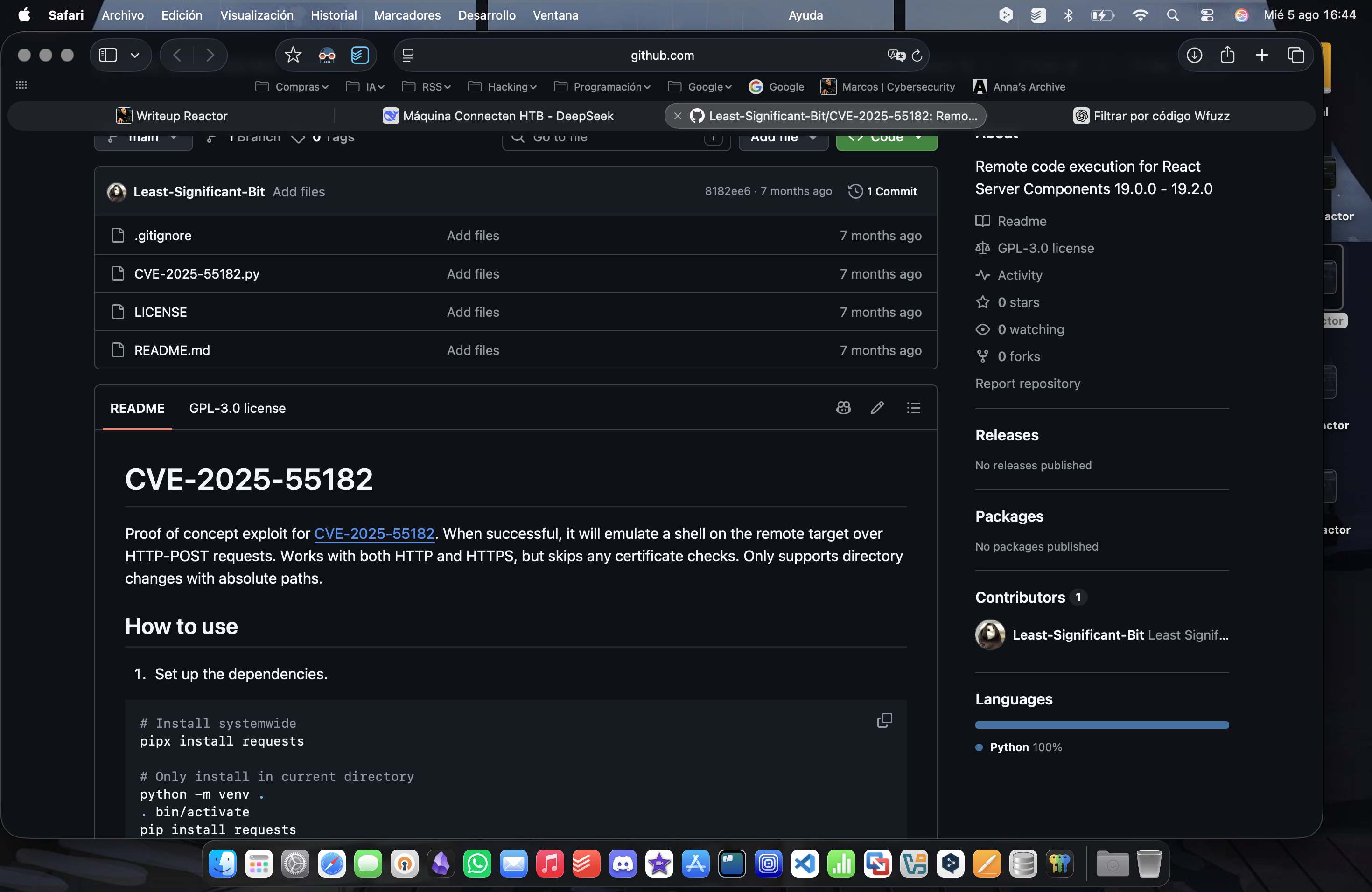Viewport: 1372px width, 892px height.
Task: Switch to the Máquina Connecten HTB tab
Action: (499, 116)
